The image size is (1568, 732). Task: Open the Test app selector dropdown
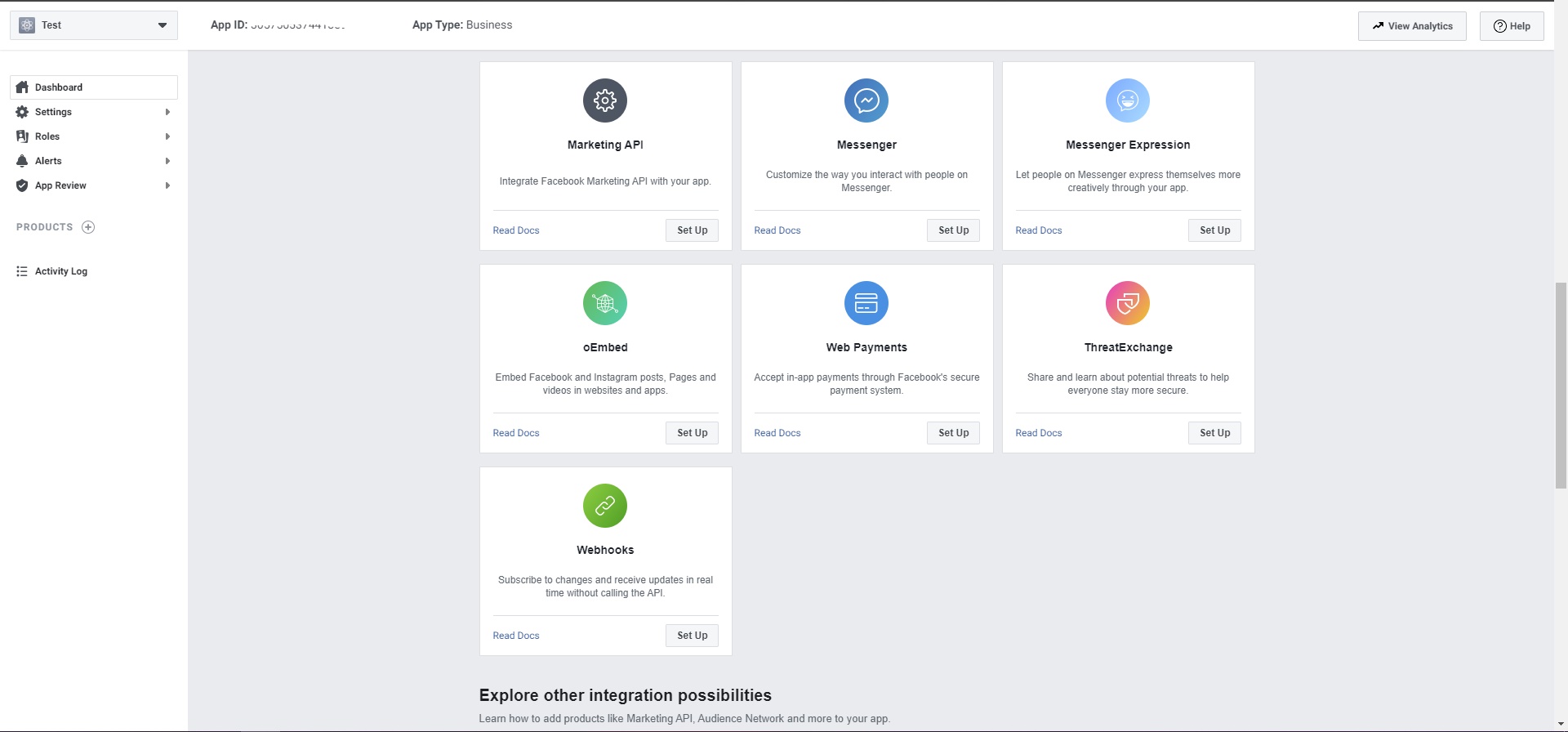coord(93,25)
